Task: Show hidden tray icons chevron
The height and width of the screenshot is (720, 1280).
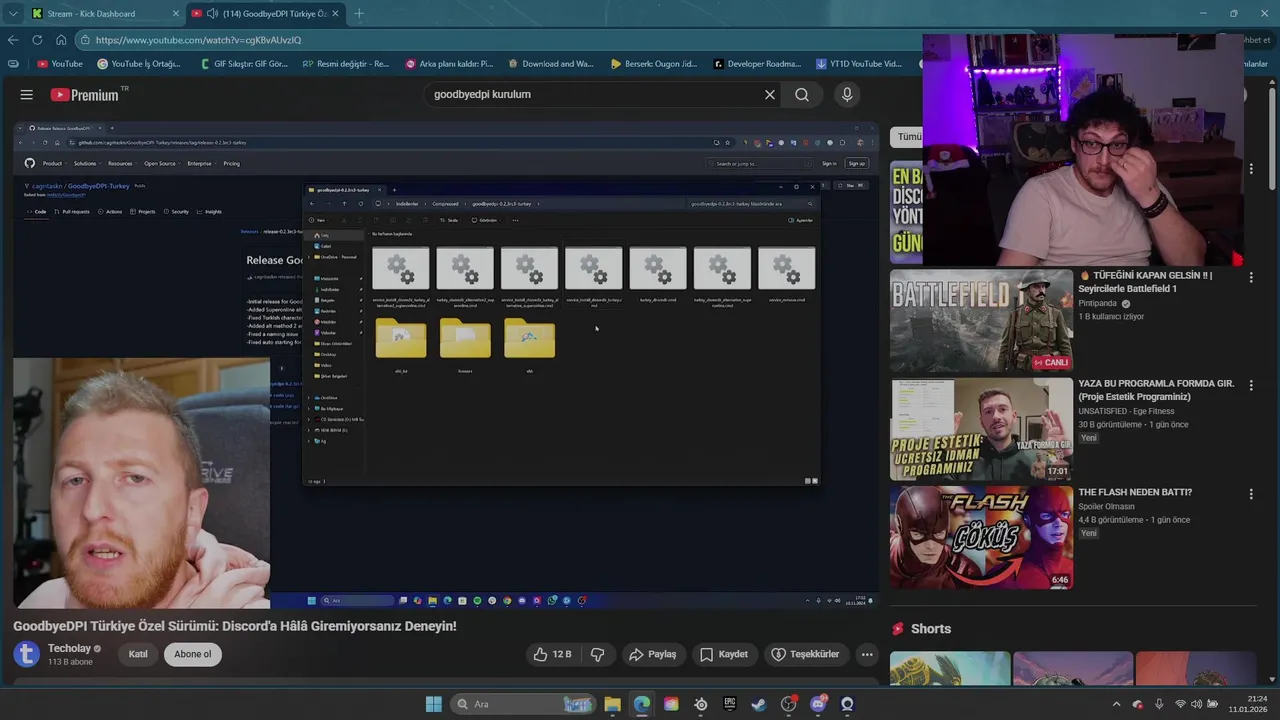Action: [x=1117, y=704]
